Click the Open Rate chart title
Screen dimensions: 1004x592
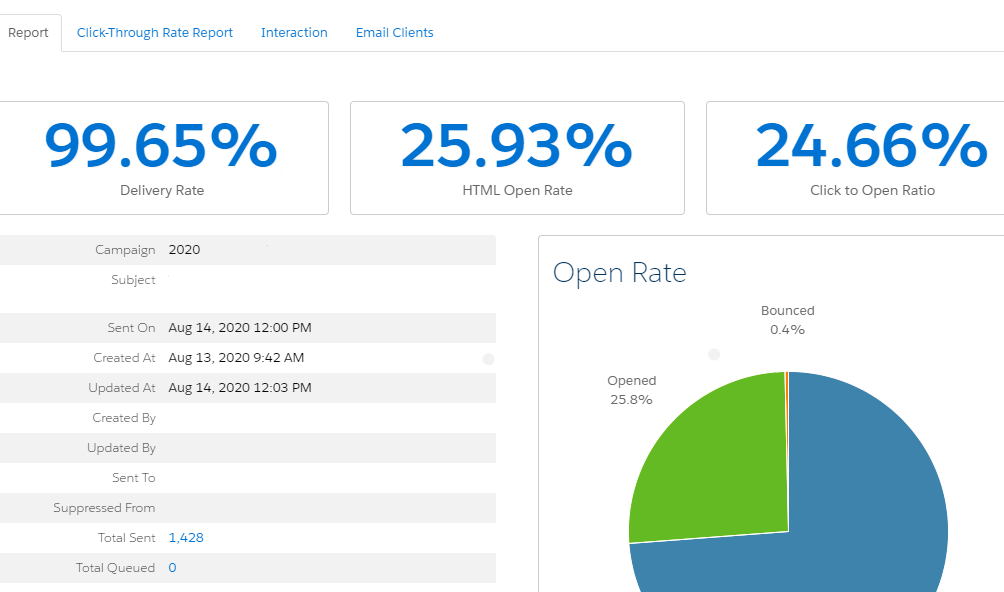point(620,273)
